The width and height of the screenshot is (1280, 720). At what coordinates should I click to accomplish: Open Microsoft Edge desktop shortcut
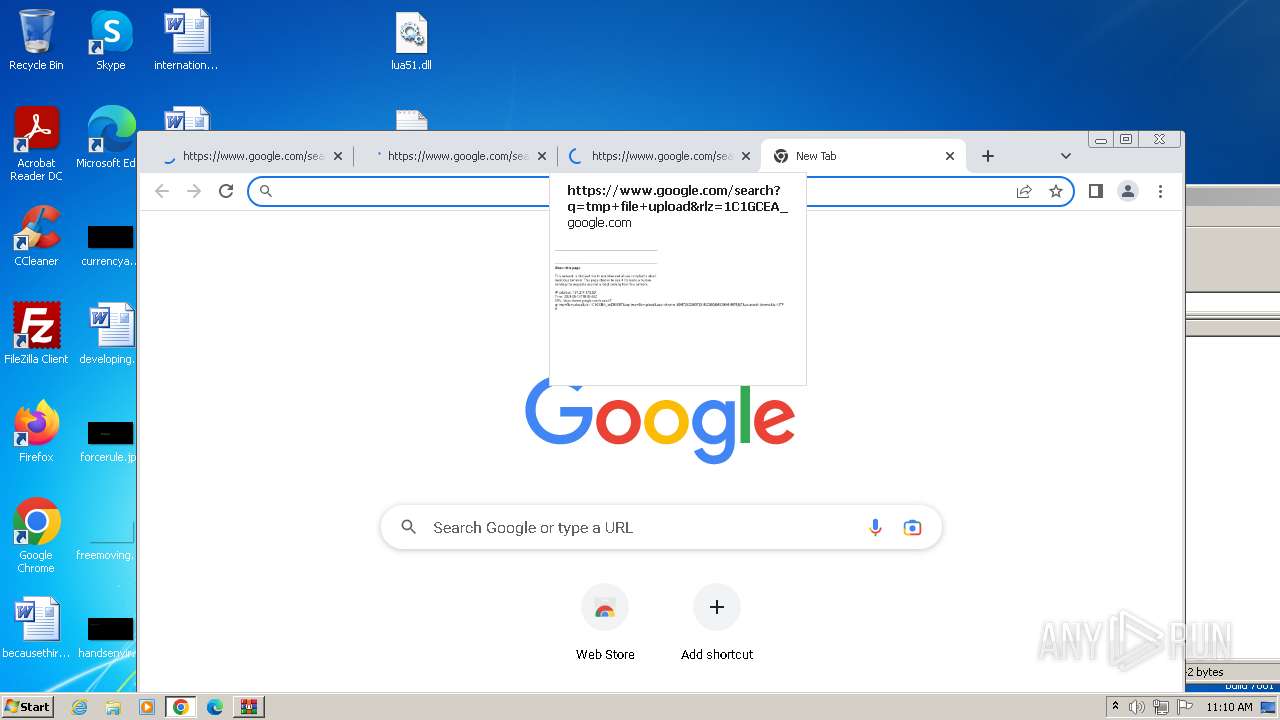coord(108,138)
